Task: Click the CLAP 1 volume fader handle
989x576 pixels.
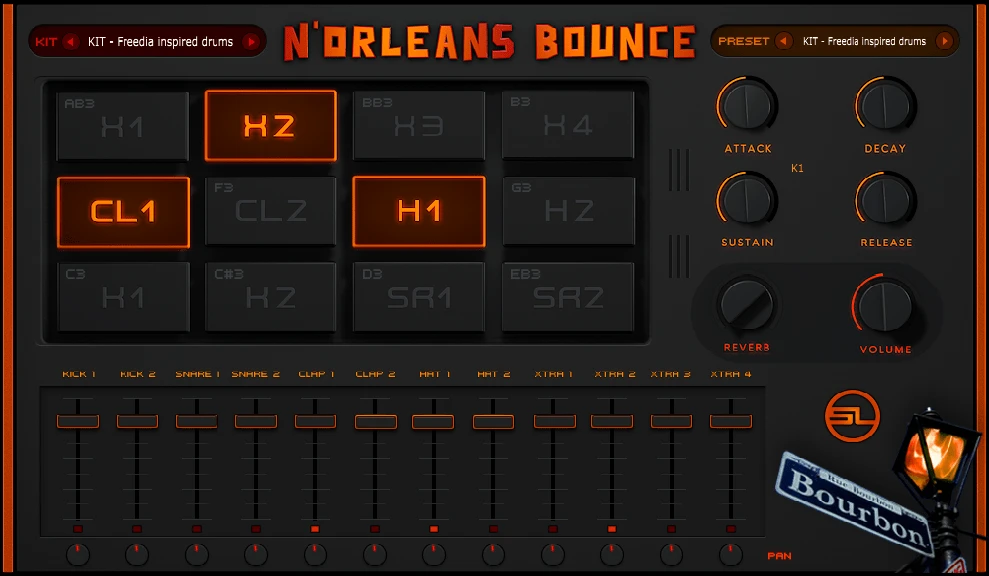Action: (315, 421)
